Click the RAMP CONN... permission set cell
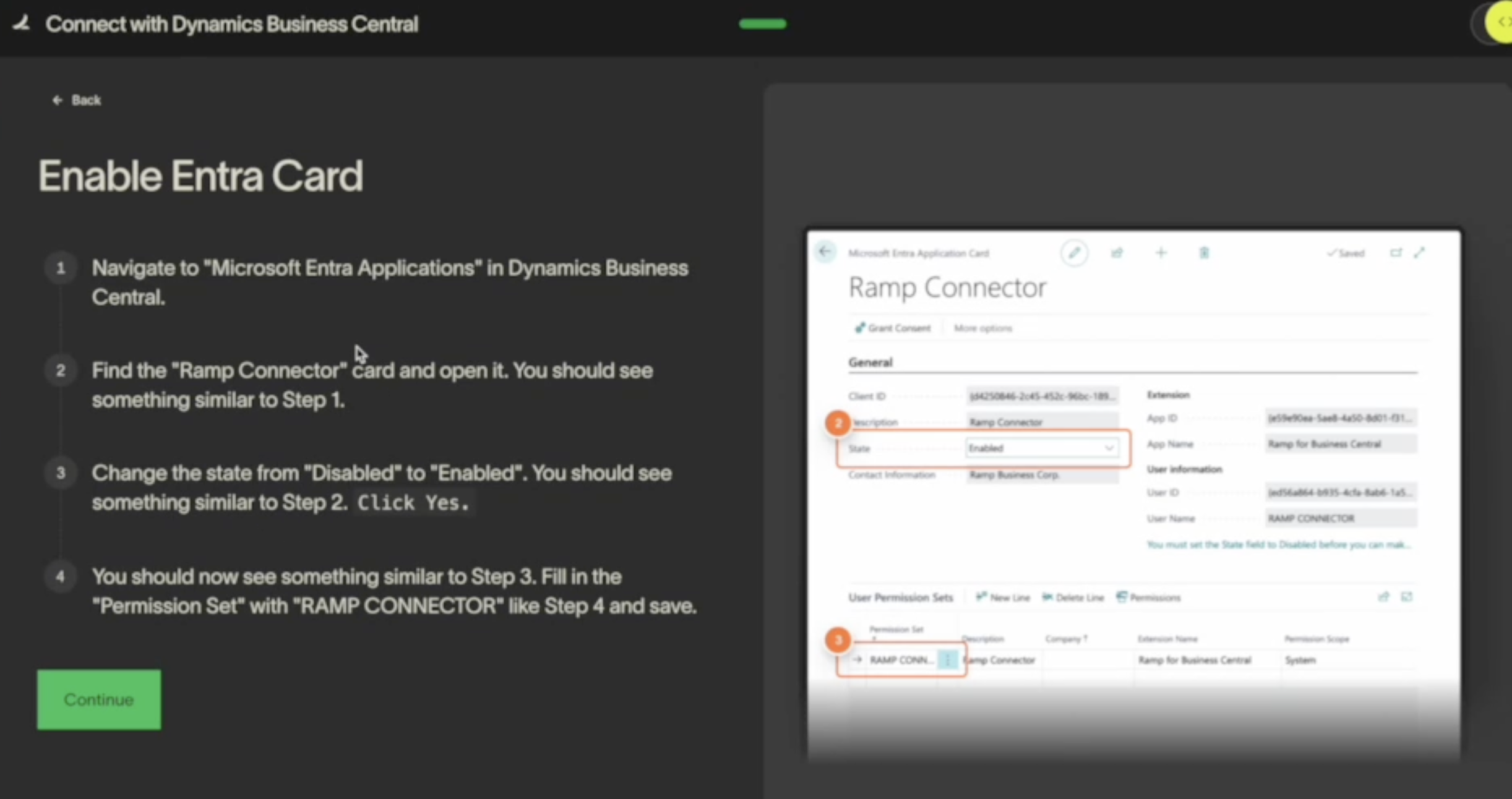The height and width of the screenshot is (799, 1512). 901,660
